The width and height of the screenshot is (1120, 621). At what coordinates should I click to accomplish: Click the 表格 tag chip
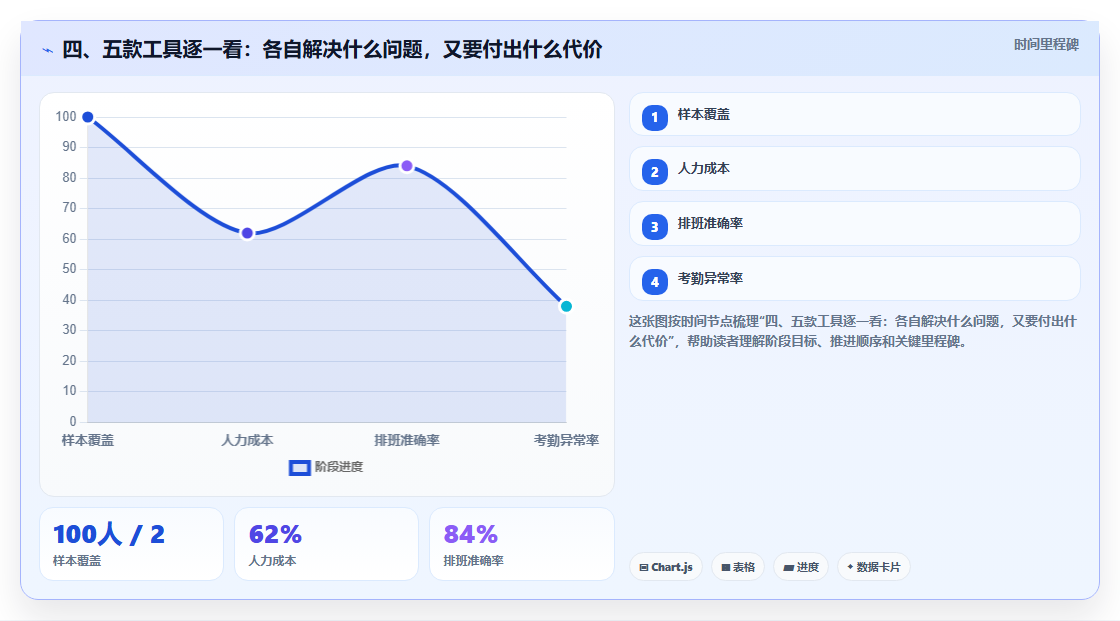coord(738,567)
